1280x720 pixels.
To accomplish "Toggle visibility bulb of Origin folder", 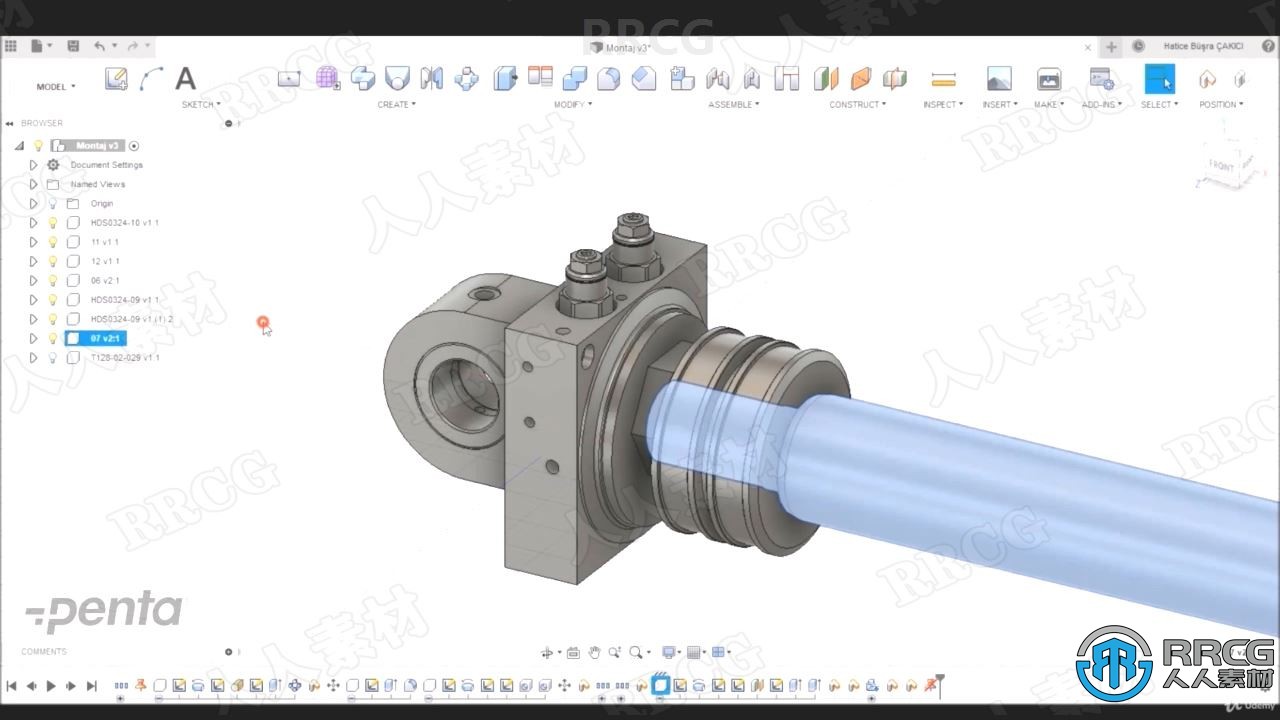I will 53,204.
